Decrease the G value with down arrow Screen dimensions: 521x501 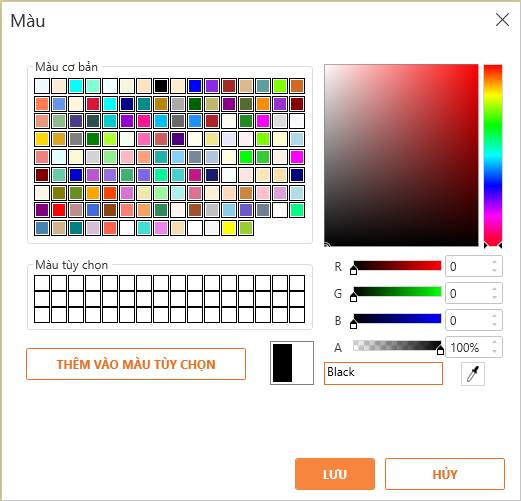pos(495,297)
